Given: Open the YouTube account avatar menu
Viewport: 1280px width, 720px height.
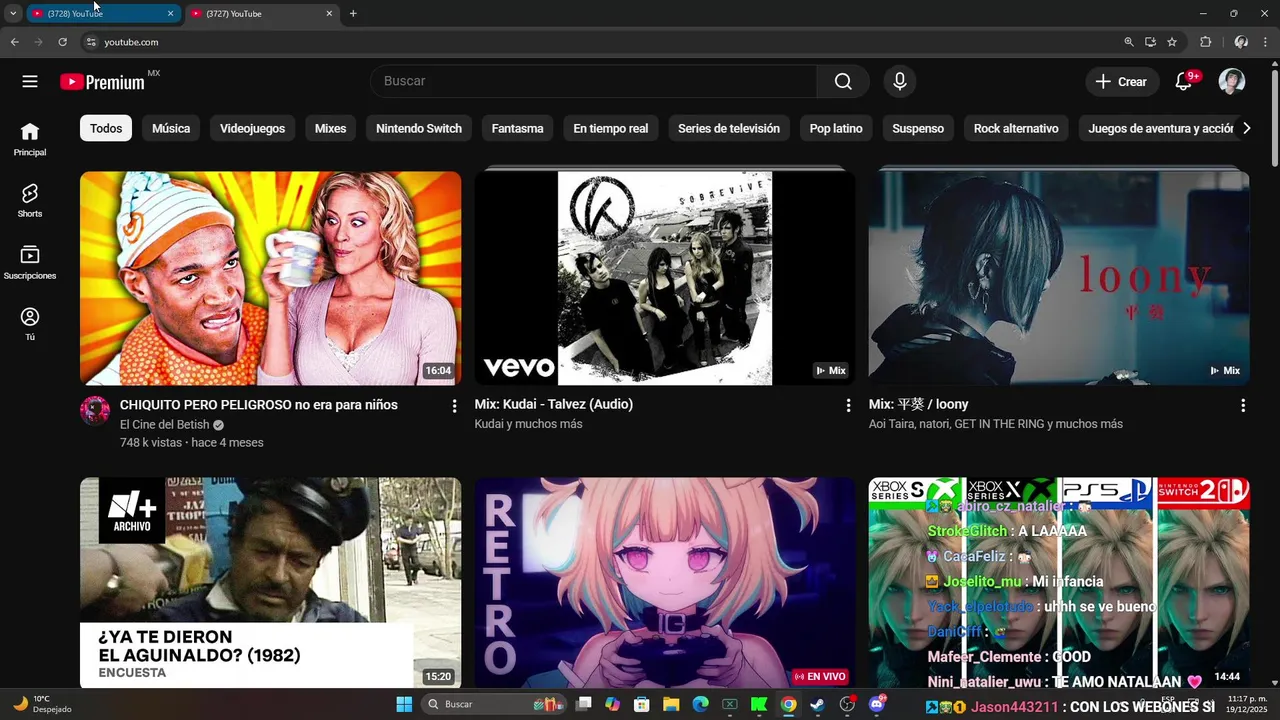Looking at the screenshot, I should click(1232, 82).
